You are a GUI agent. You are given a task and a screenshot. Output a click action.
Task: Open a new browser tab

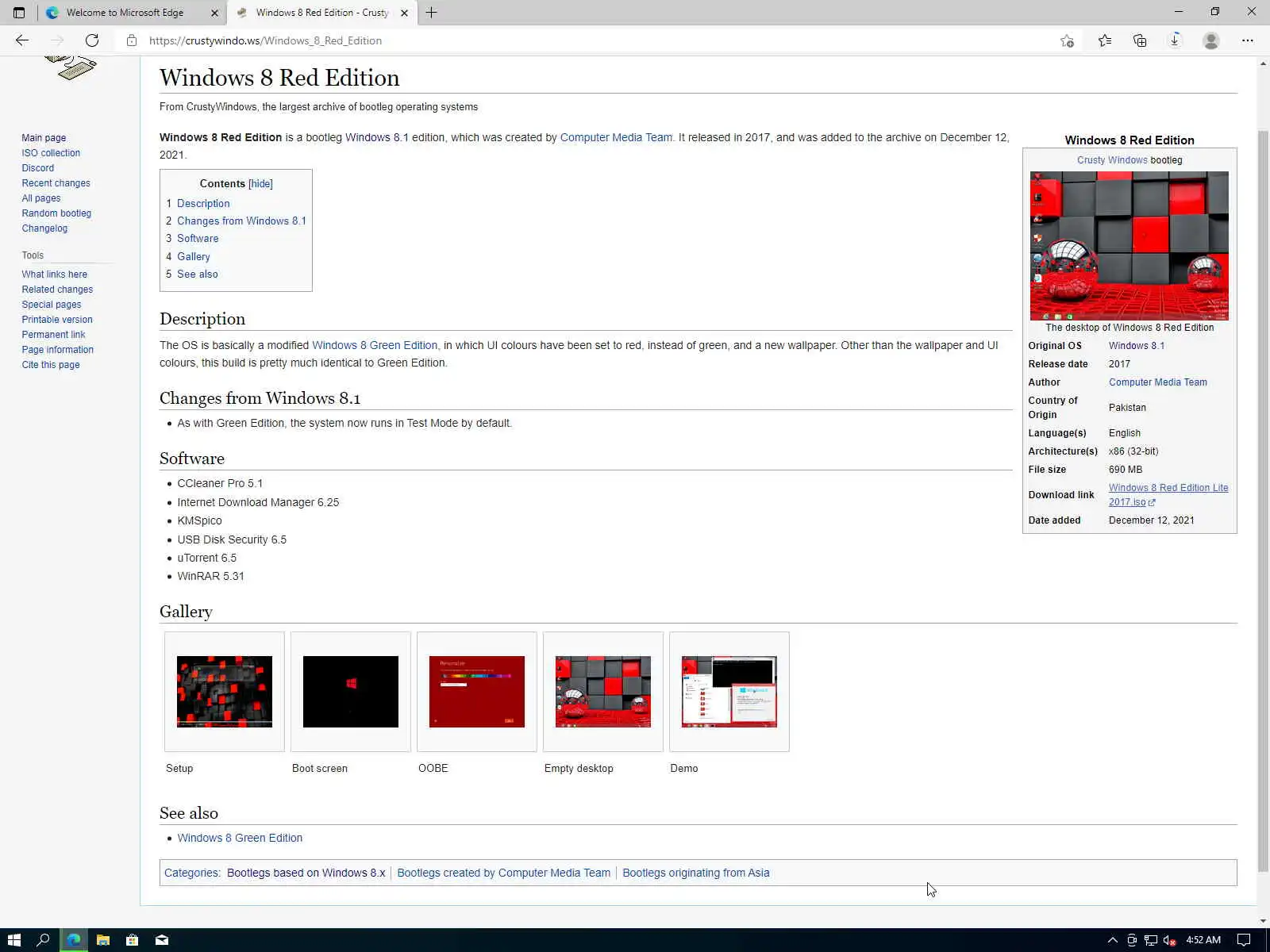tap(431, 13)
